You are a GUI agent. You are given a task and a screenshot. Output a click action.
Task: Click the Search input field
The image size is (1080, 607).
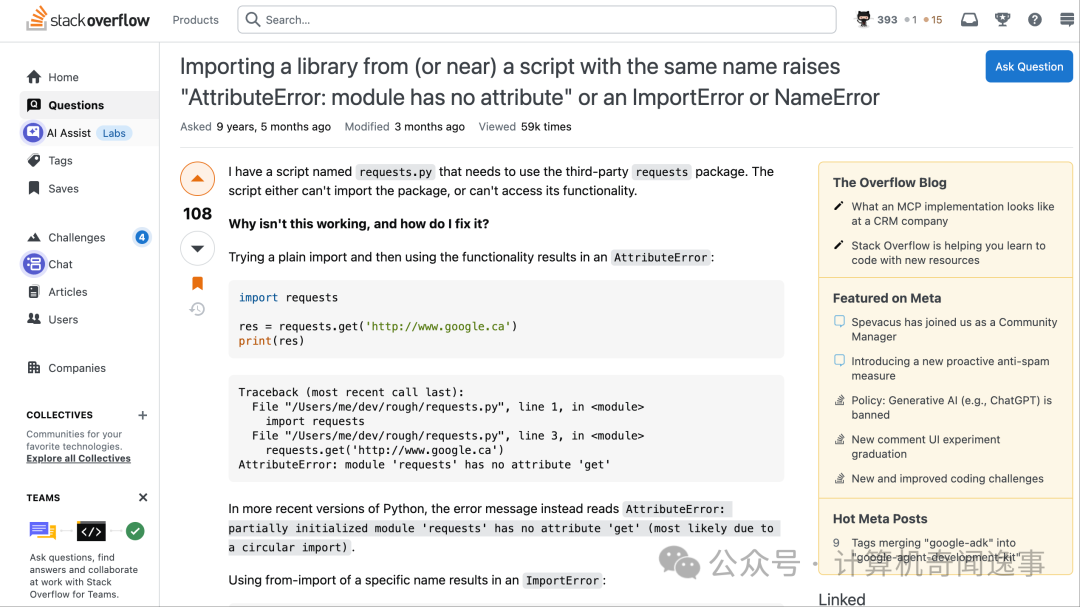(x=537, y=20)
